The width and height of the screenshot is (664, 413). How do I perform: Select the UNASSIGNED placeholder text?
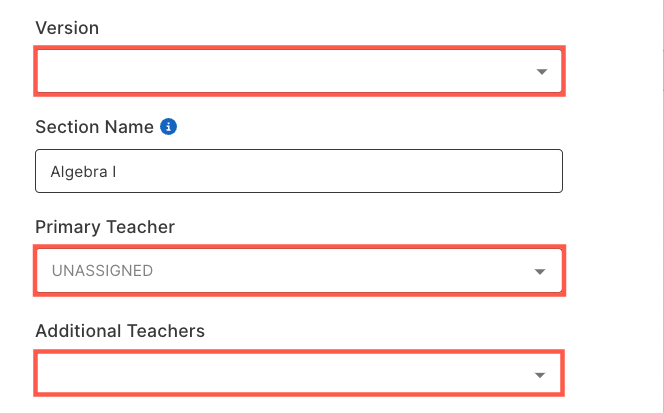tap(102, 271)
